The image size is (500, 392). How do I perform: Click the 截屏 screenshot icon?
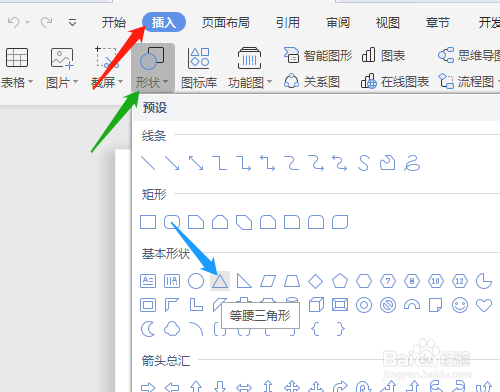point(107,58)
